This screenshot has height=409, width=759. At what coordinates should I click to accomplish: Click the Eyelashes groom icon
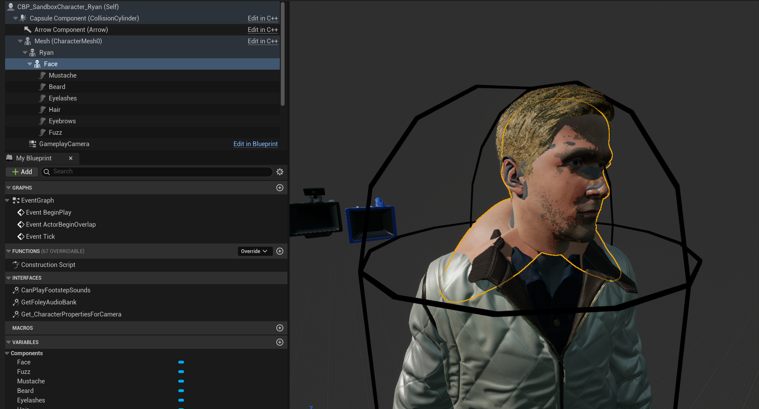(x=43, y=98)
